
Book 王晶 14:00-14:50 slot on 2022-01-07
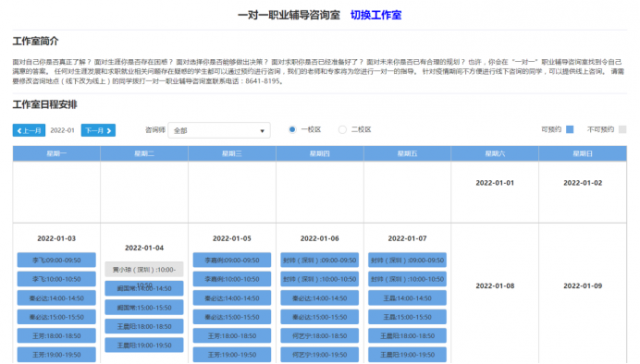[x=407, y=298]
